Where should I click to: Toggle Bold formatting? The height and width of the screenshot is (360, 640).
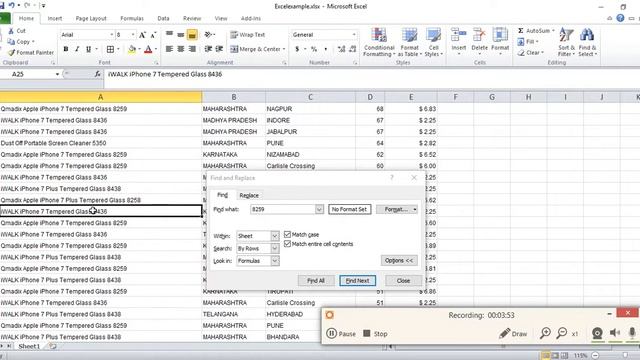tap(66, 49)
